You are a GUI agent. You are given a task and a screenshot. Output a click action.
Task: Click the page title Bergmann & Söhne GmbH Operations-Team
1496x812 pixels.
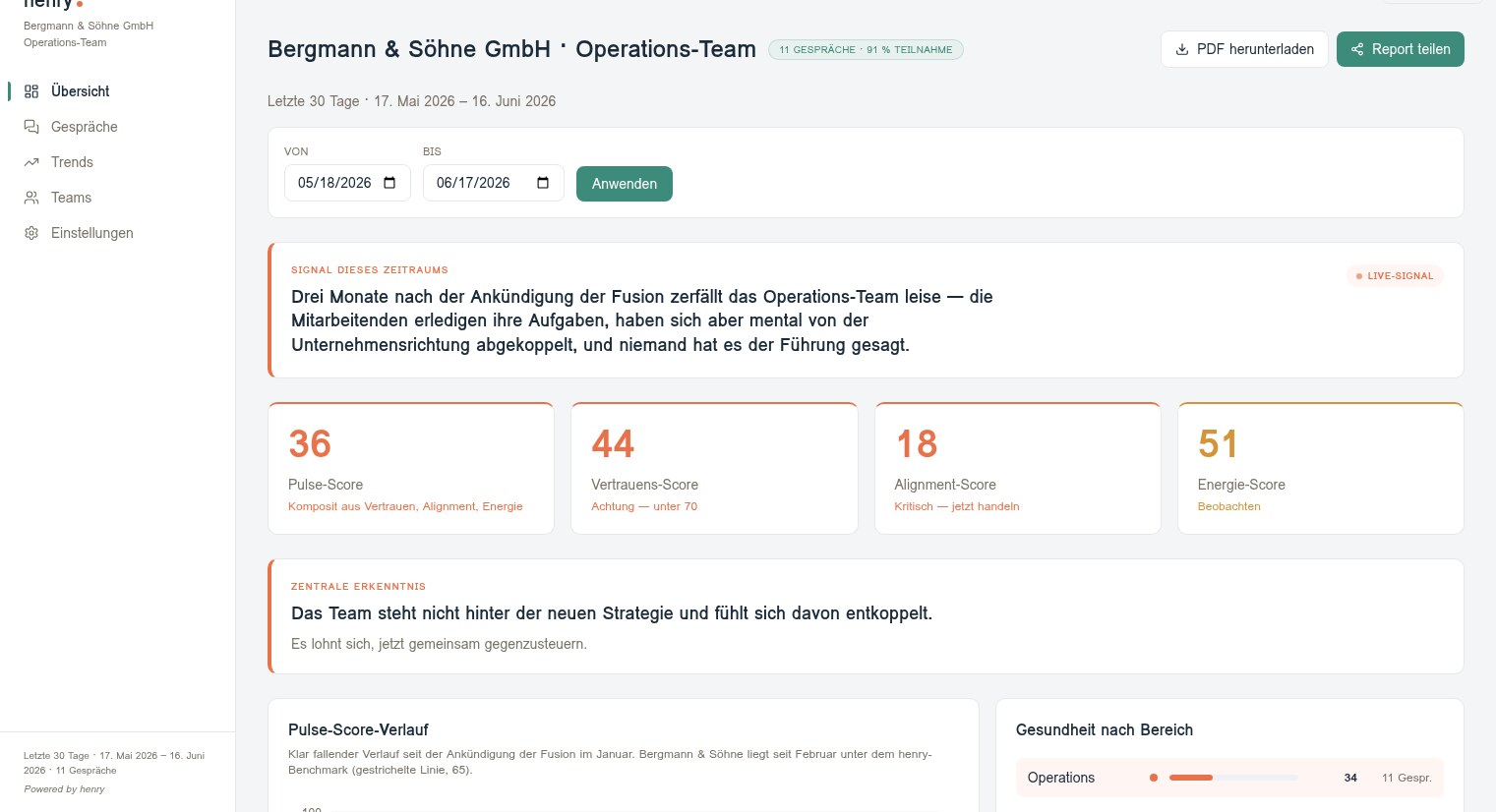pos(511,49)
